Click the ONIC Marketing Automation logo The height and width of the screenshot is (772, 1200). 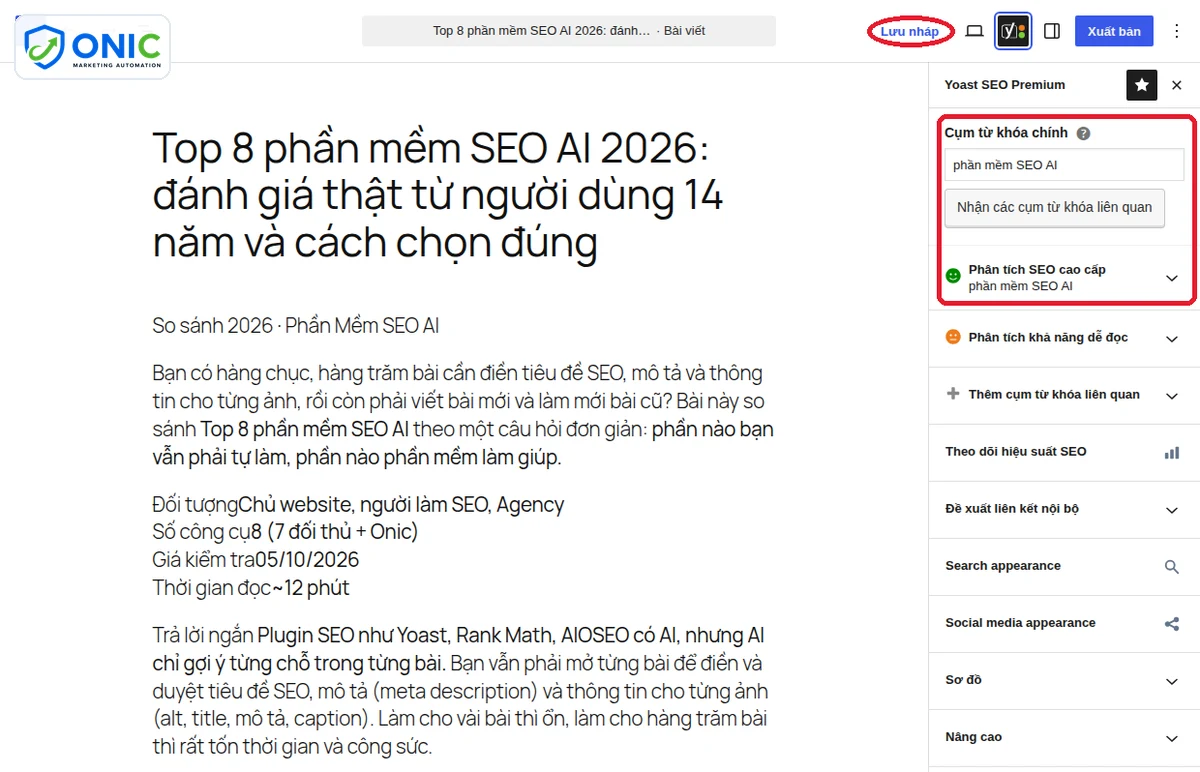tap(93, 47)
